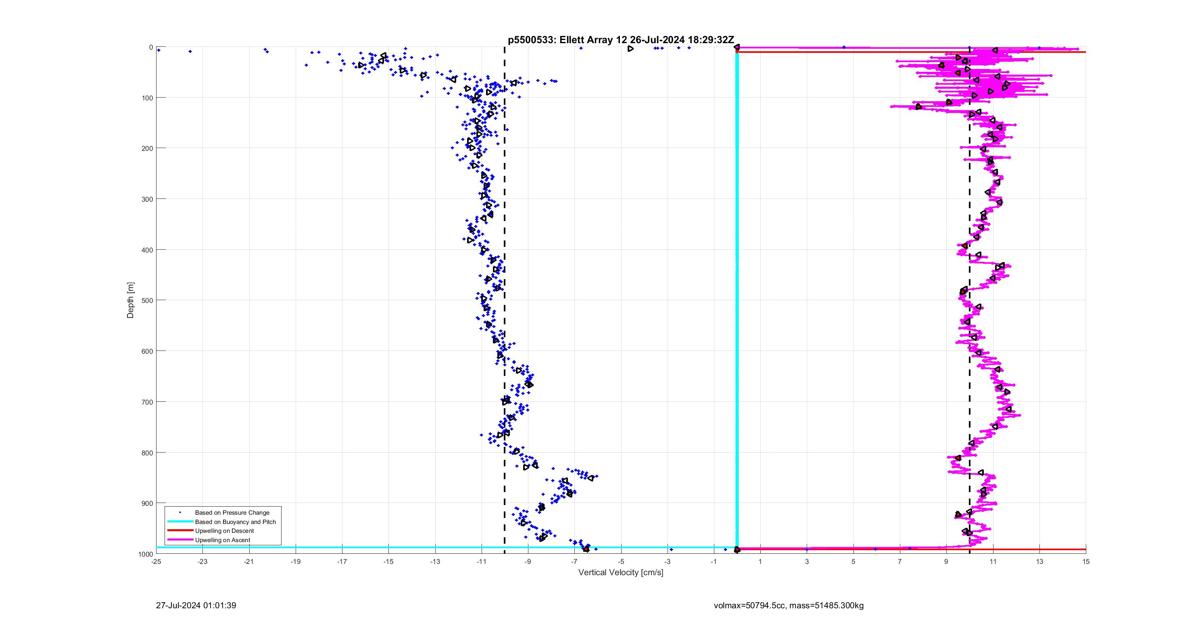Click the velocity tick label -7
Viewport: 1200px width, 622px height.
(574, 562)
